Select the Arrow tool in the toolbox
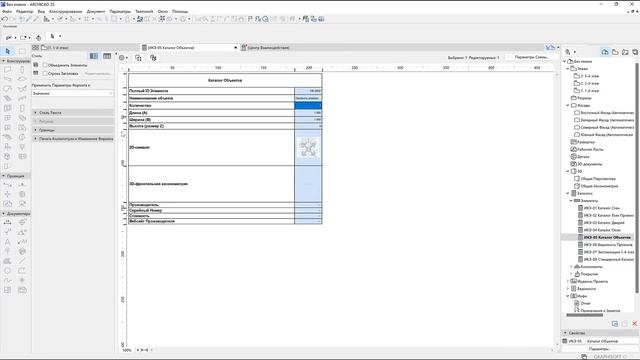Viewport: 640px width, 360px height. [x=8, y=51]
